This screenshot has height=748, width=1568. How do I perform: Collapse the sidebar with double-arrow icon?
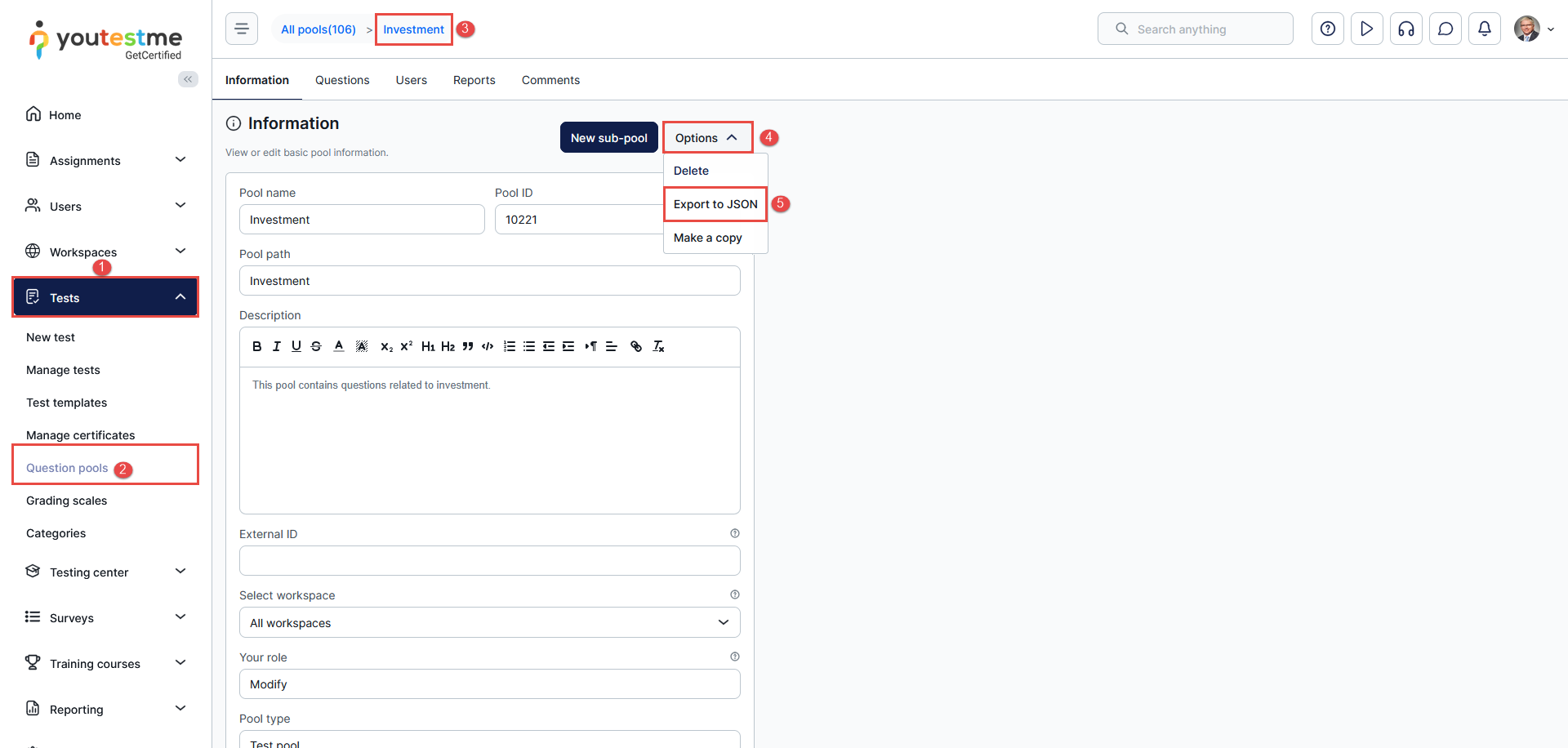(x=188, y=79)
